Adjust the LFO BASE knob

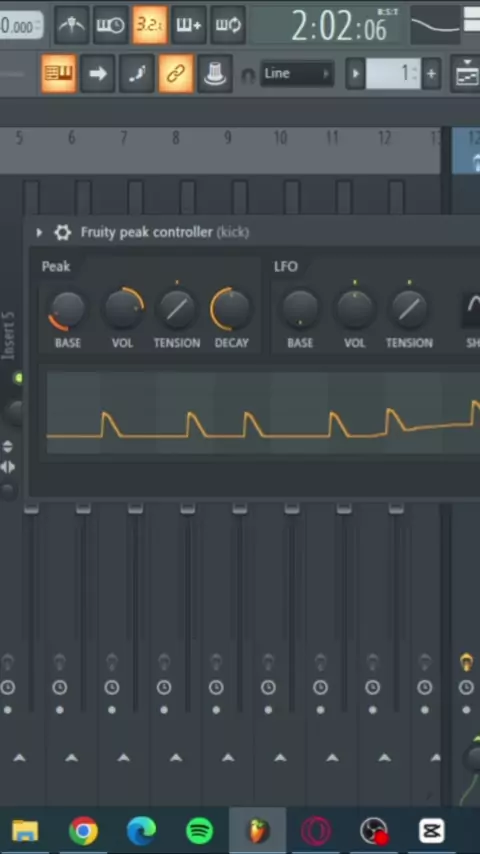(300, 309)
